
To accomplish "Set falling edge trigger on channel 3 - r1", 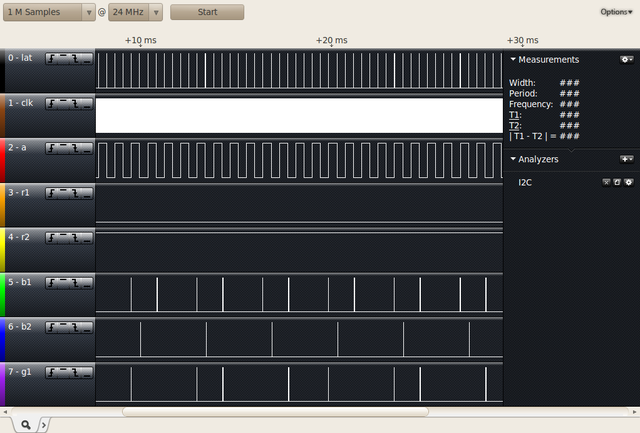I will pyautogui.click(x=75, y=193).
